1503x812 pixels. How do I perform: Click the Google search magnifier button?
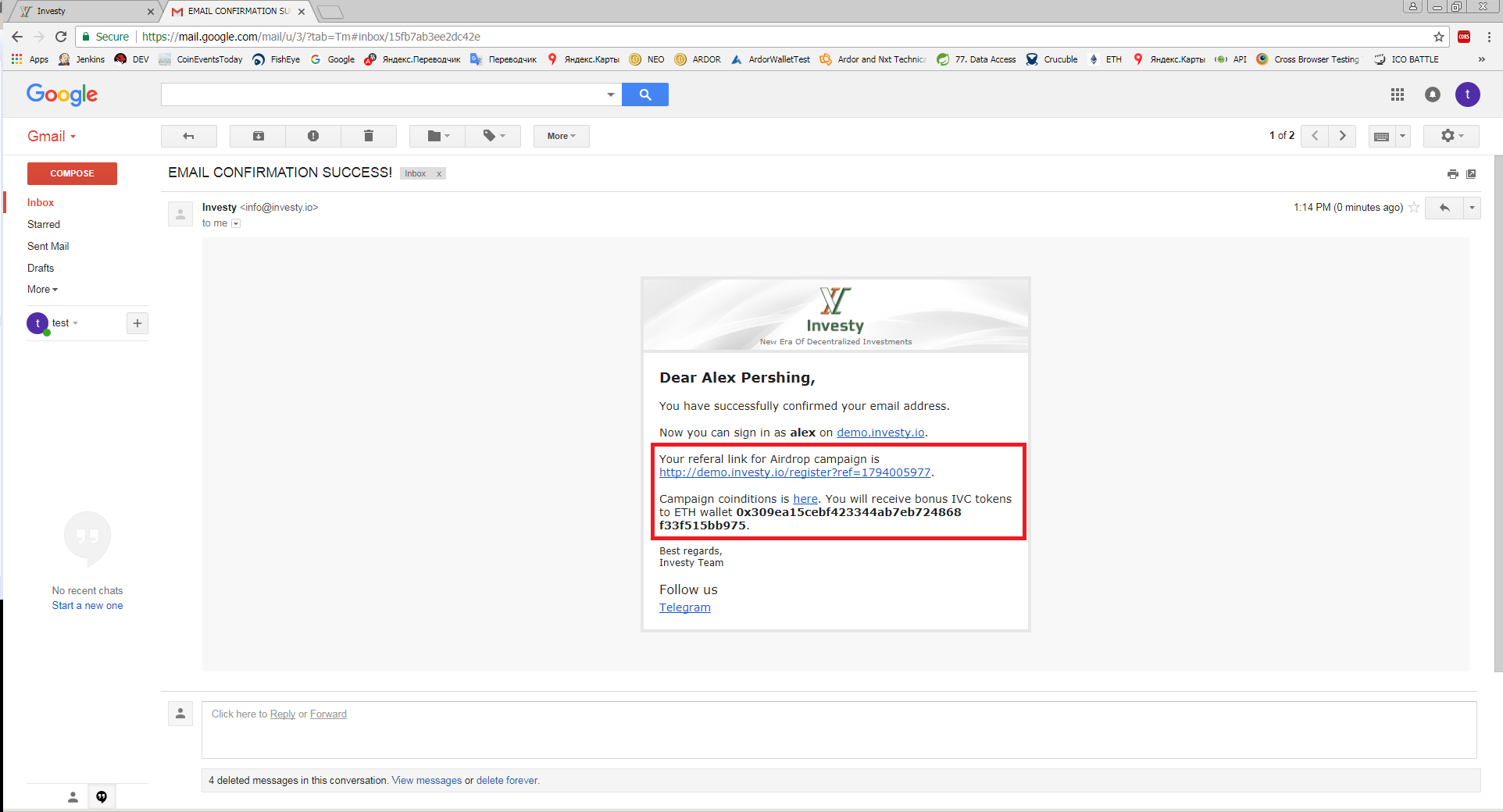[645, 94]
